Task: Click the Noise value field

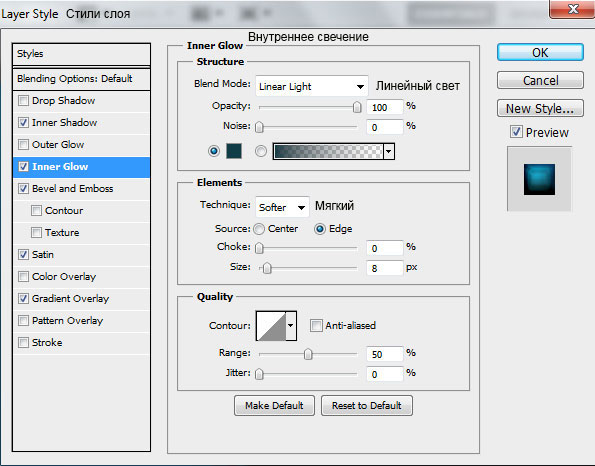Action: click(x=385, y=127)
